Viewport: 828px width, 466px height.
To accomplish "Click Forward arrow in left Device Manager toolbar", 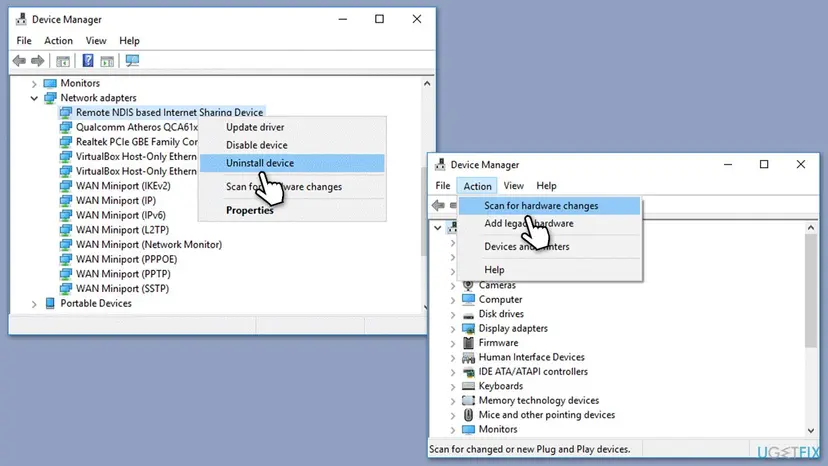I will [37, 61].
